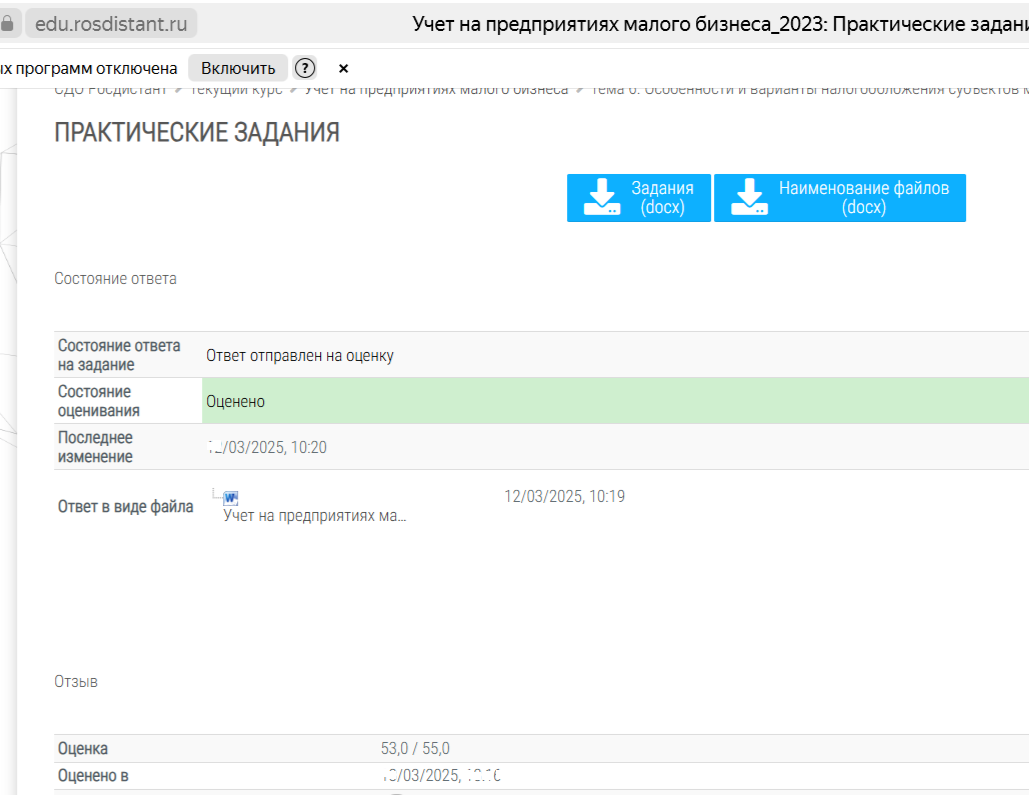Click the Последнее изменение date 10:20

266,448
